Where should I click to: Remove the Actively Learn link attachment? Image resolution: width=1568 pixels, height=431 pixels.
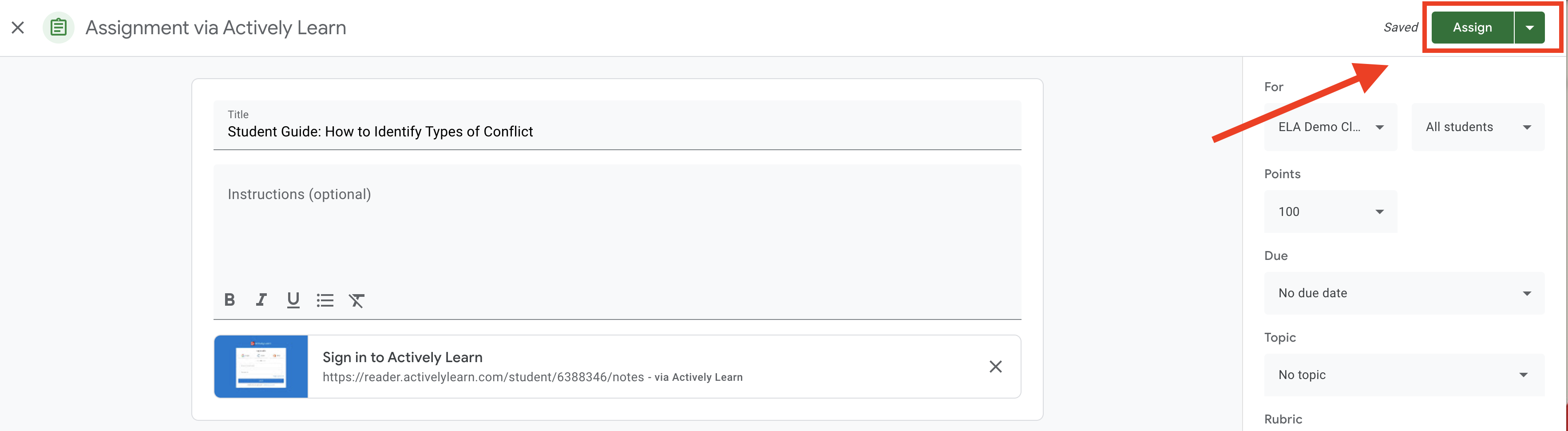[x=995, y=367]
